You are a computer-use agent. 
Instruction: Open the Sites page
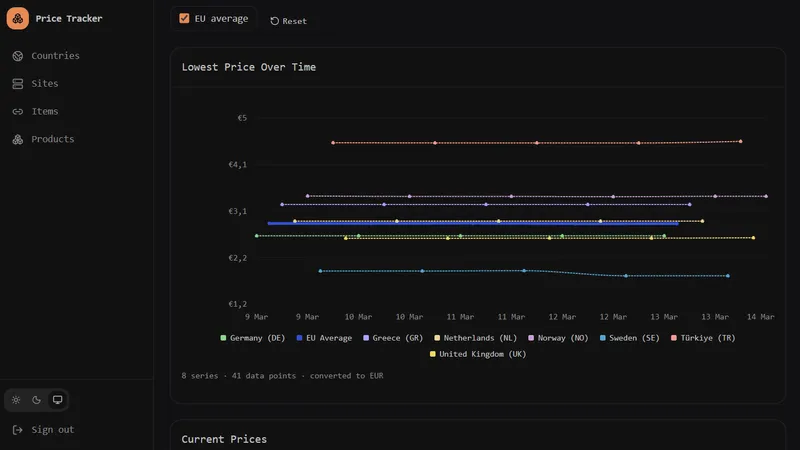45,83
